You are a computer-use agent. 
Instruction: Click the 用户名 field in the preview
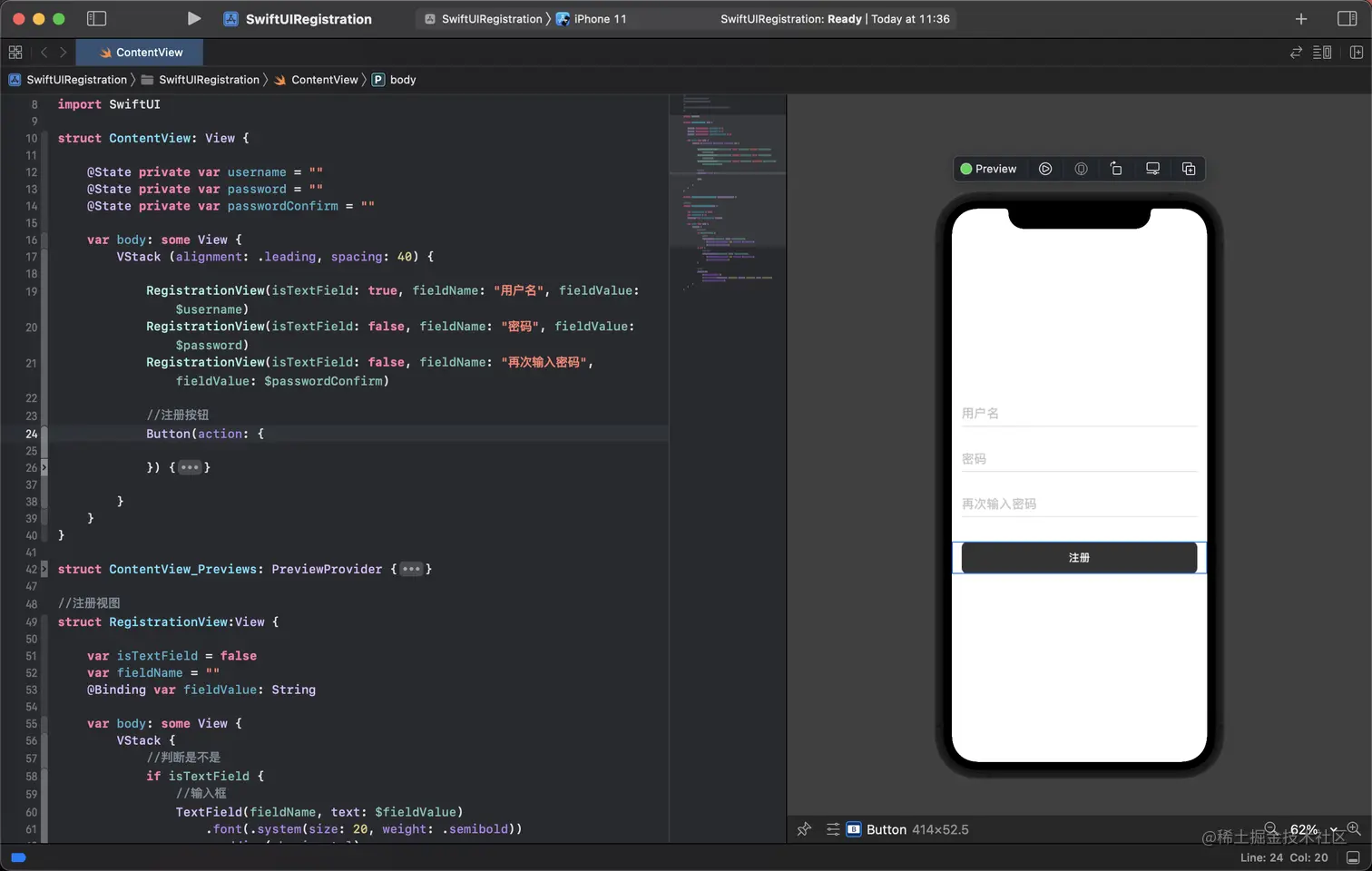pyautogui.click(x=1079, y=414)
